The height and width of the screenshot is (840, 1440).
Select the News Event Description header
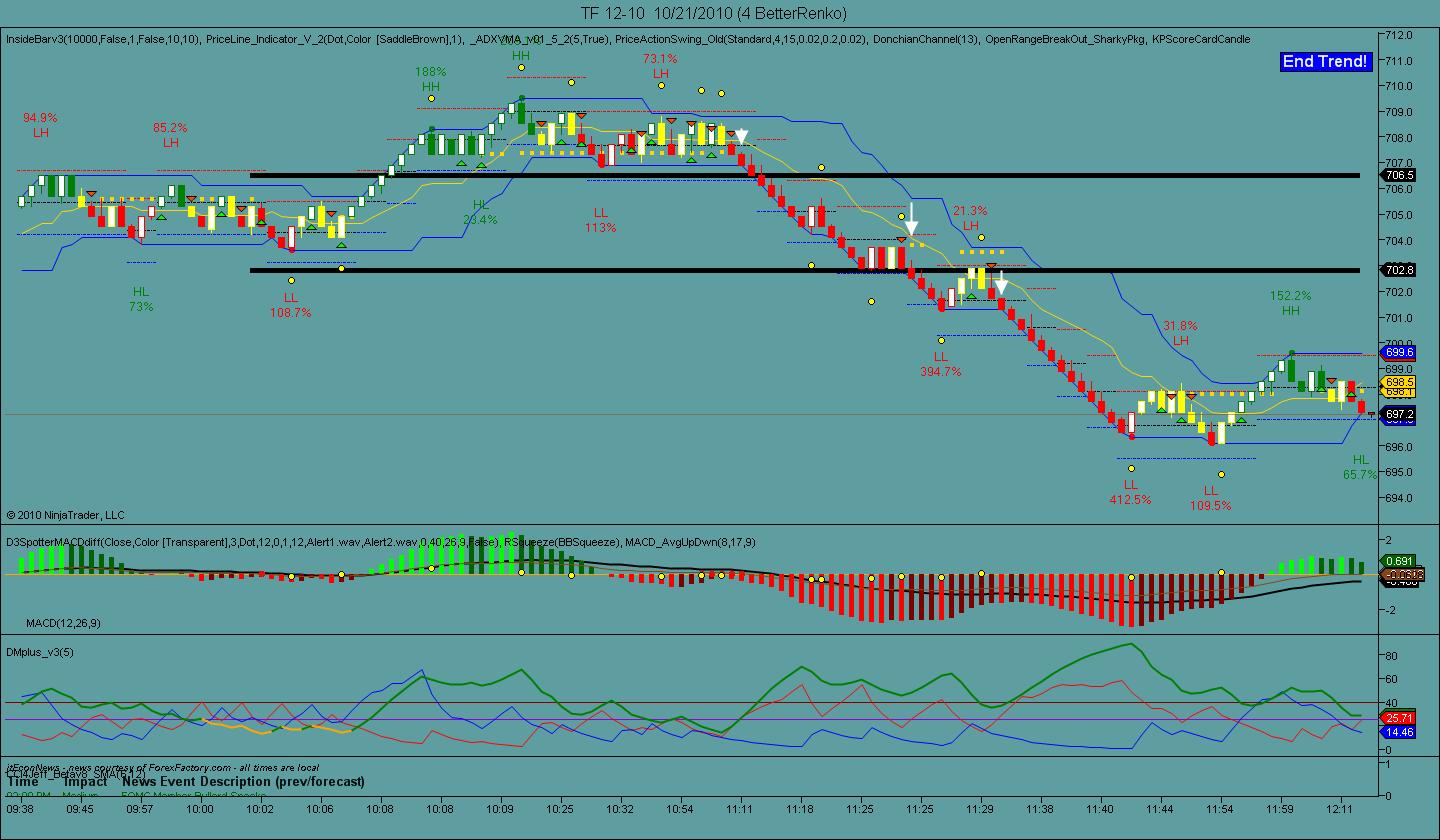click(x=243, y=781)
